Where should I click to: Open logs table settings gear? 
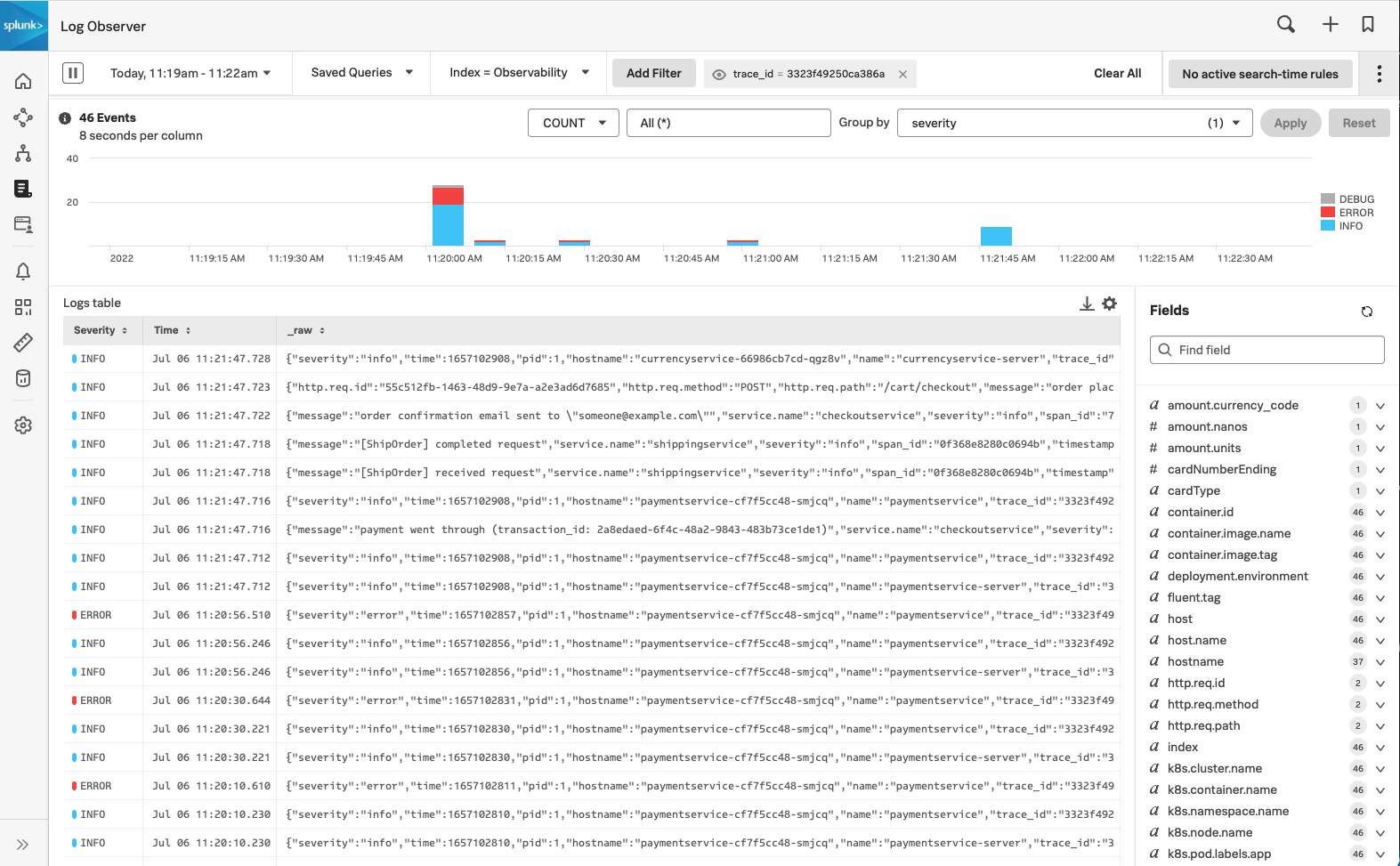(1110, 304)
